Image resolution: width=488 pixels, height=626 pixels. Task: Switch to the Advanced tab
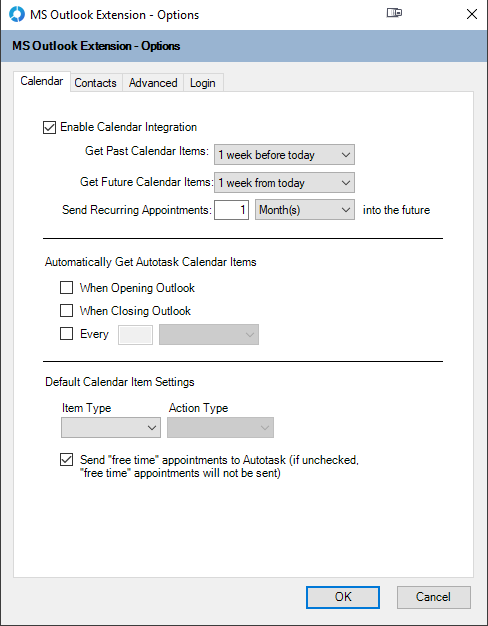153,83
